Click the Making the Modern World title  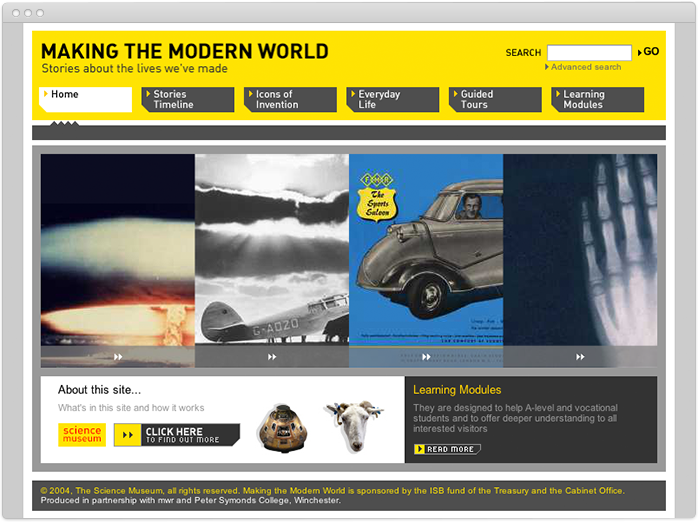pyautogui.click(x=185, y=51)
